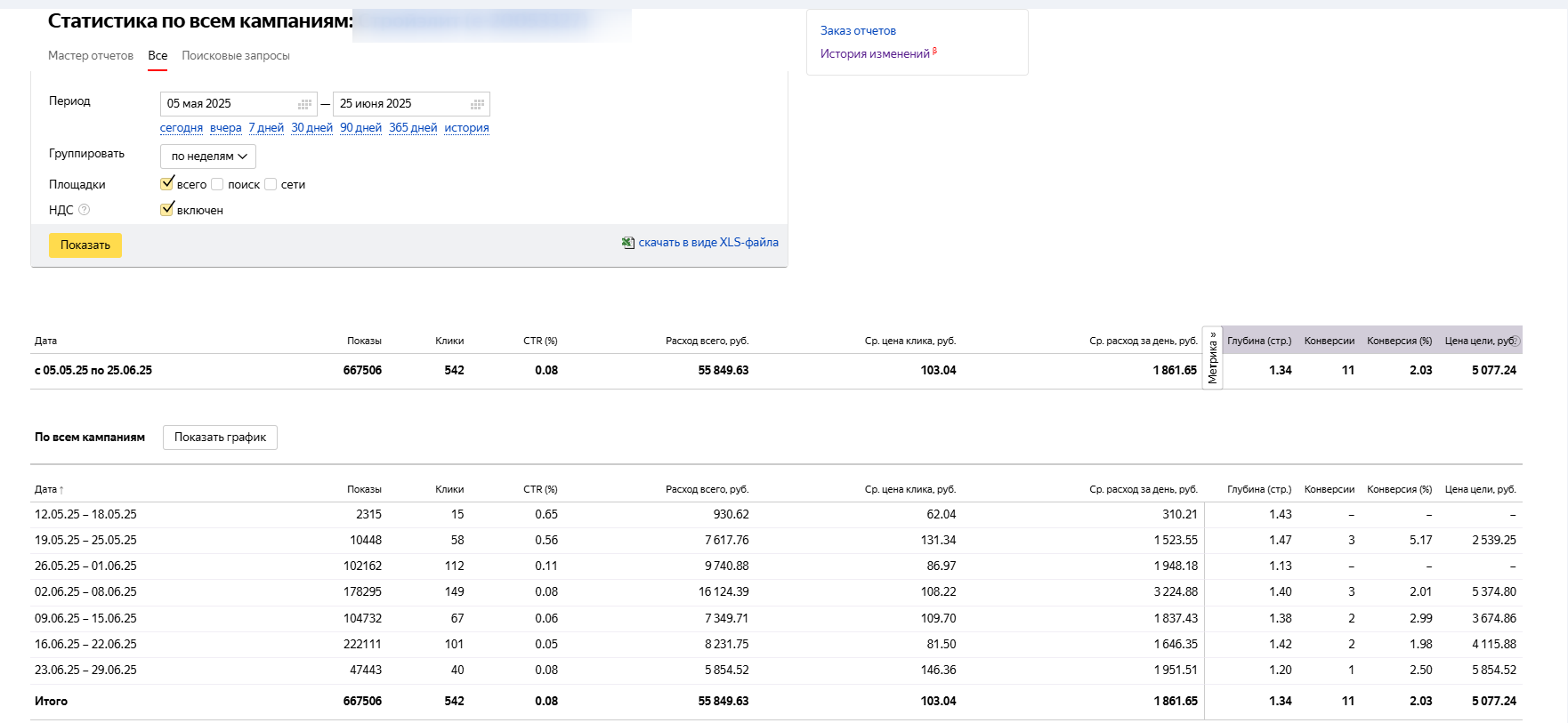Download report via 'скачать в виде XLS-файла'
The image size is (1568, 723).
[708, 243]
